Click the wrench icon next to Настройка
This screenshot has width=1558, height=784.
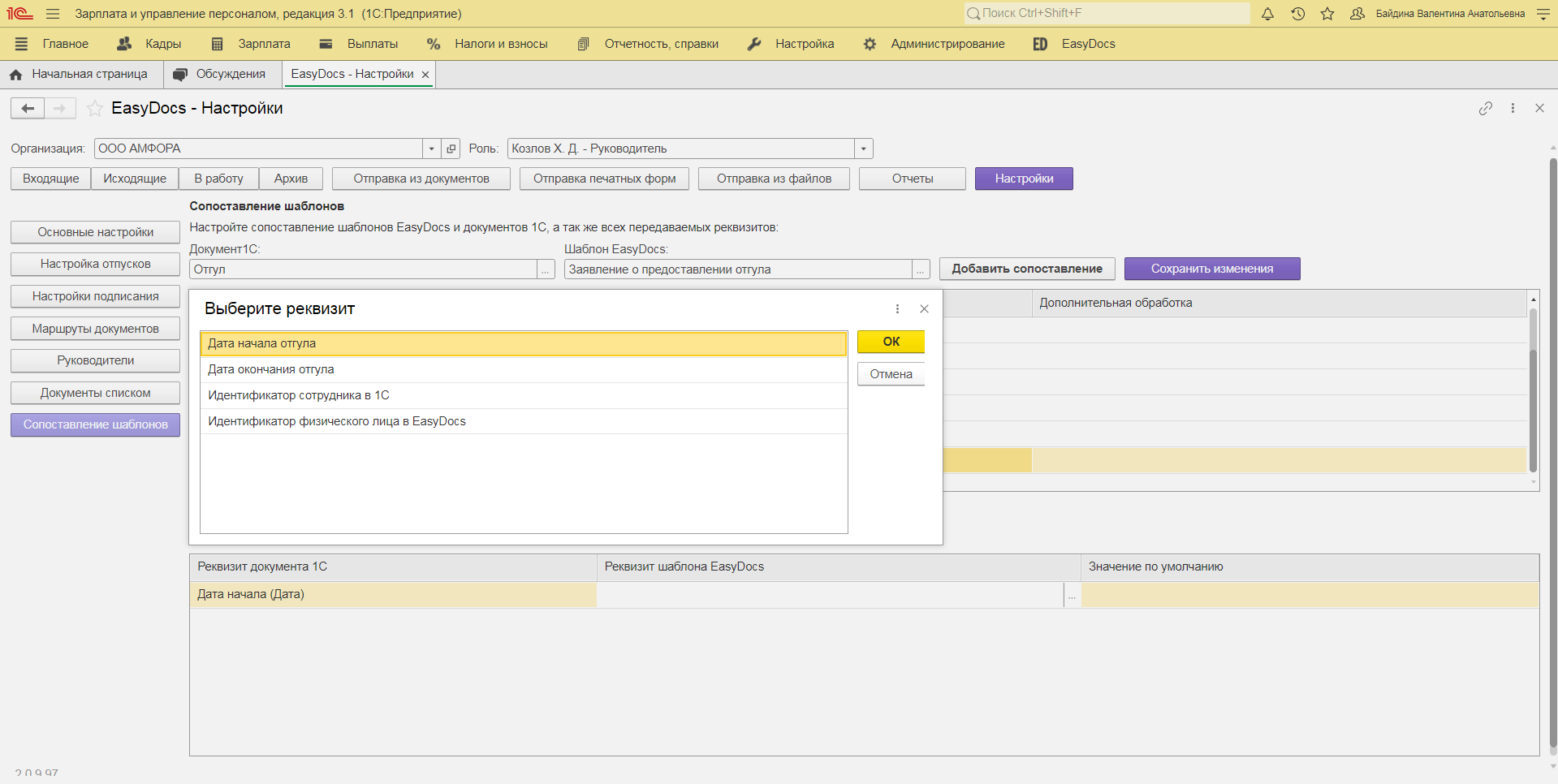[x=754, y=44]
